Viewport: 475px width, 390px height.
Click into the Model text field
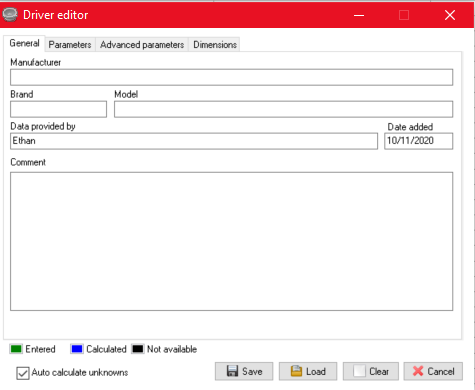coord(283,109)
